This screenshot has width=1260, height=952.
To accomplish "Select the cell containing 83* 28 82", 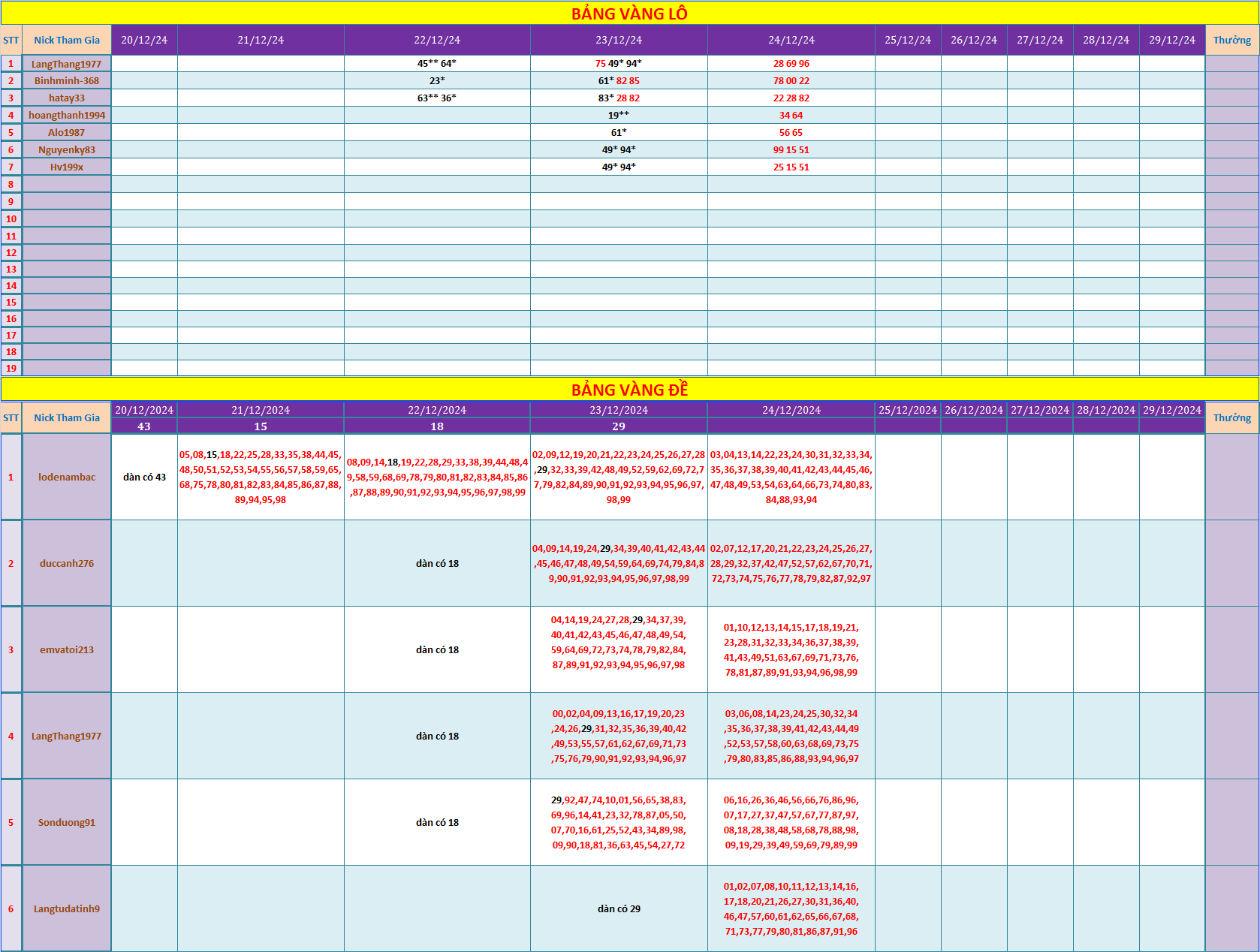I will pyautogui.click(x=619, y=98).
